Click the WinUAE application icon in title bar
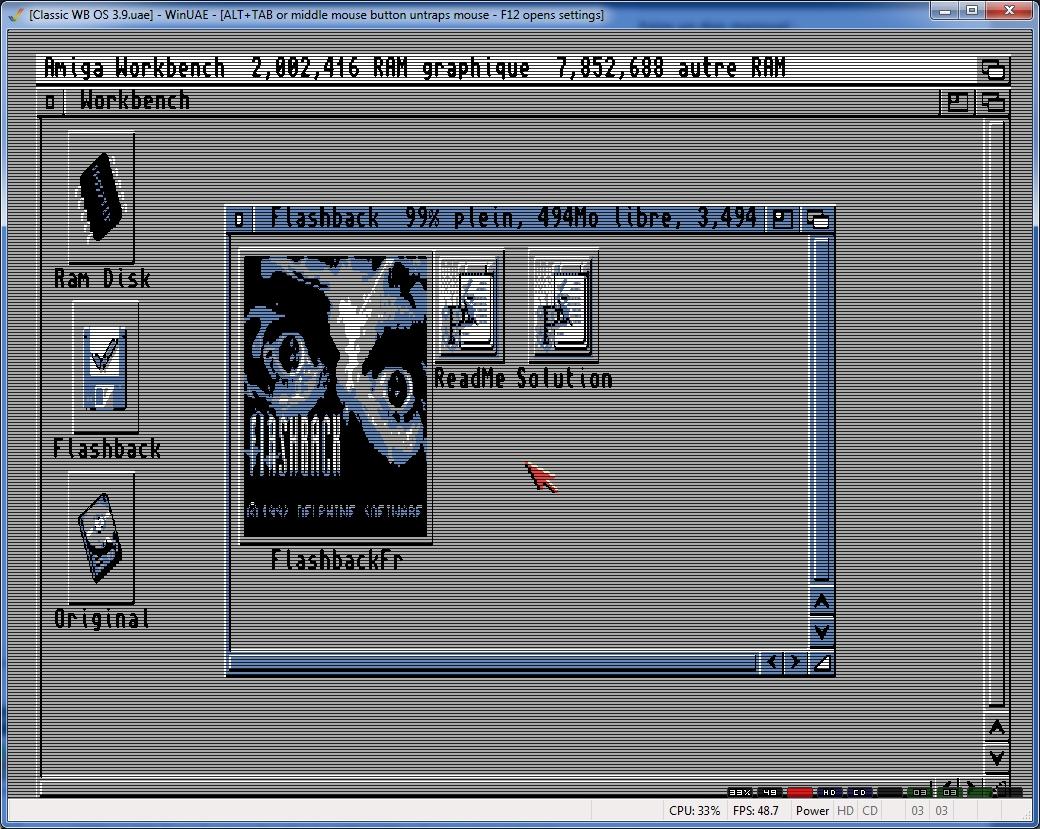 pyautogui.click(x=17, y=15)
